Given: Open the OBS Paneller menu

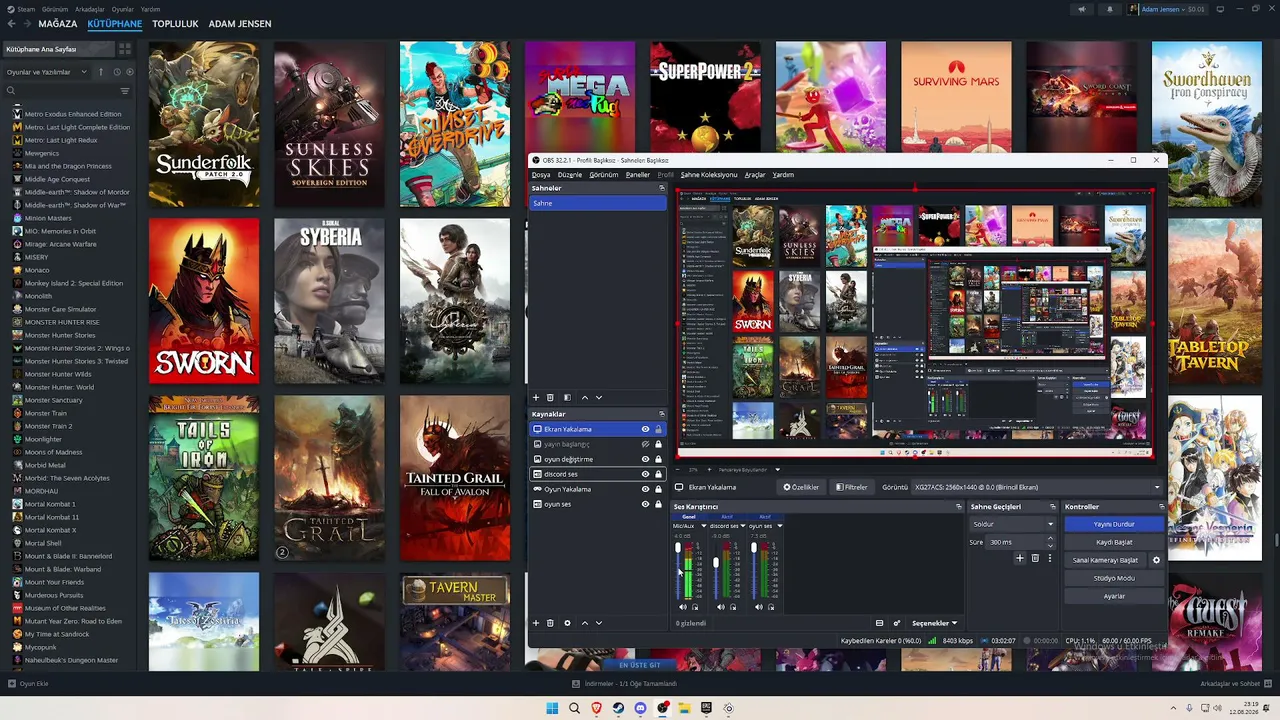Looking at the screenshot, I should coord(638,175).
